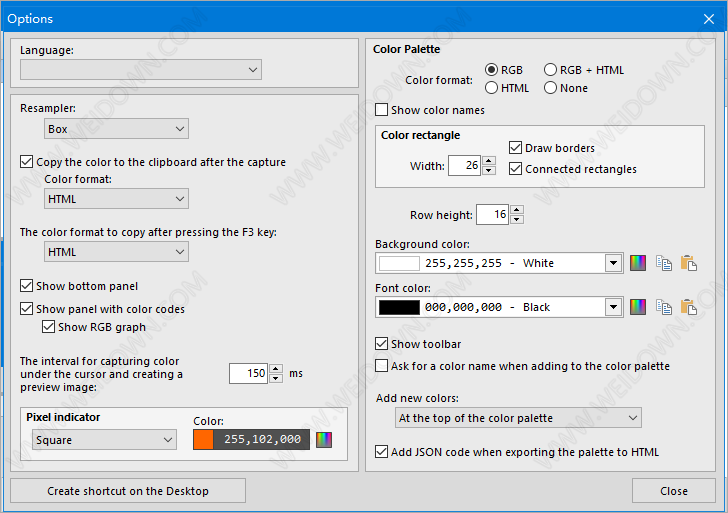Open clipboard Color format dropdown
Viewport: 728px width, 513px height.
pos(116,199)
